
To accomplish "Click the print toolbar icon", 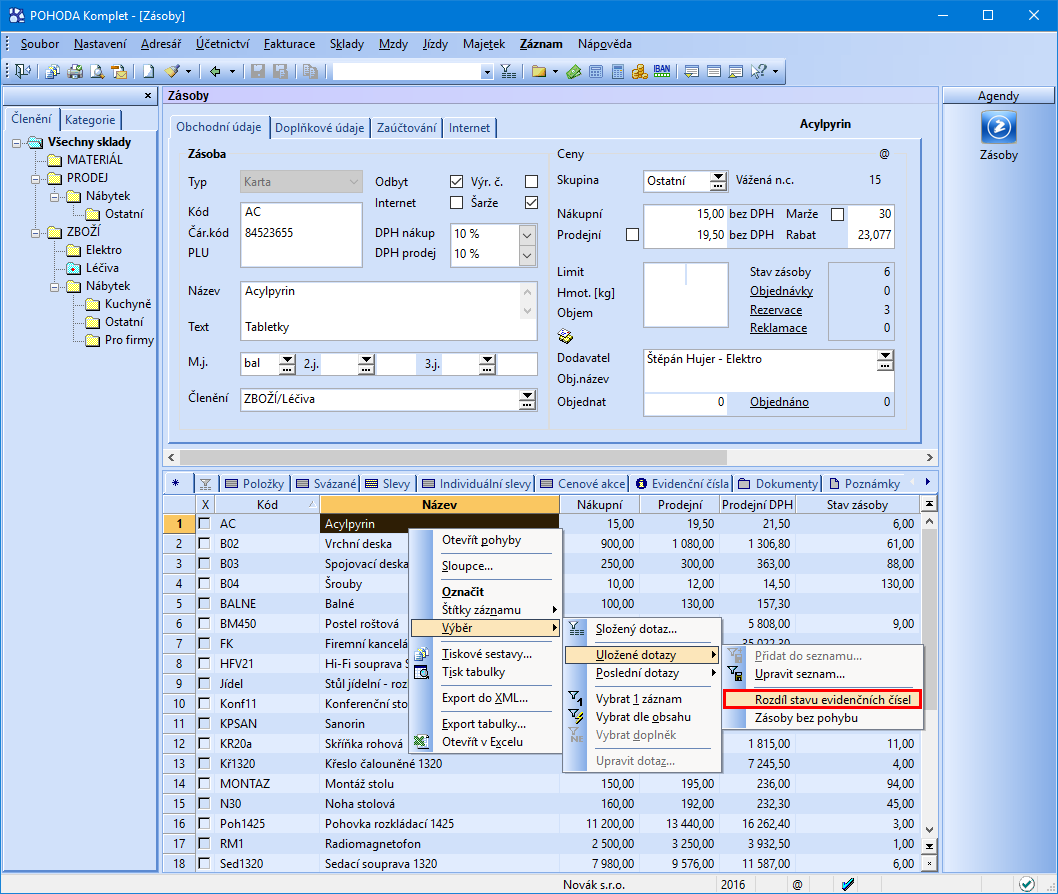I will tap(76, 71).
